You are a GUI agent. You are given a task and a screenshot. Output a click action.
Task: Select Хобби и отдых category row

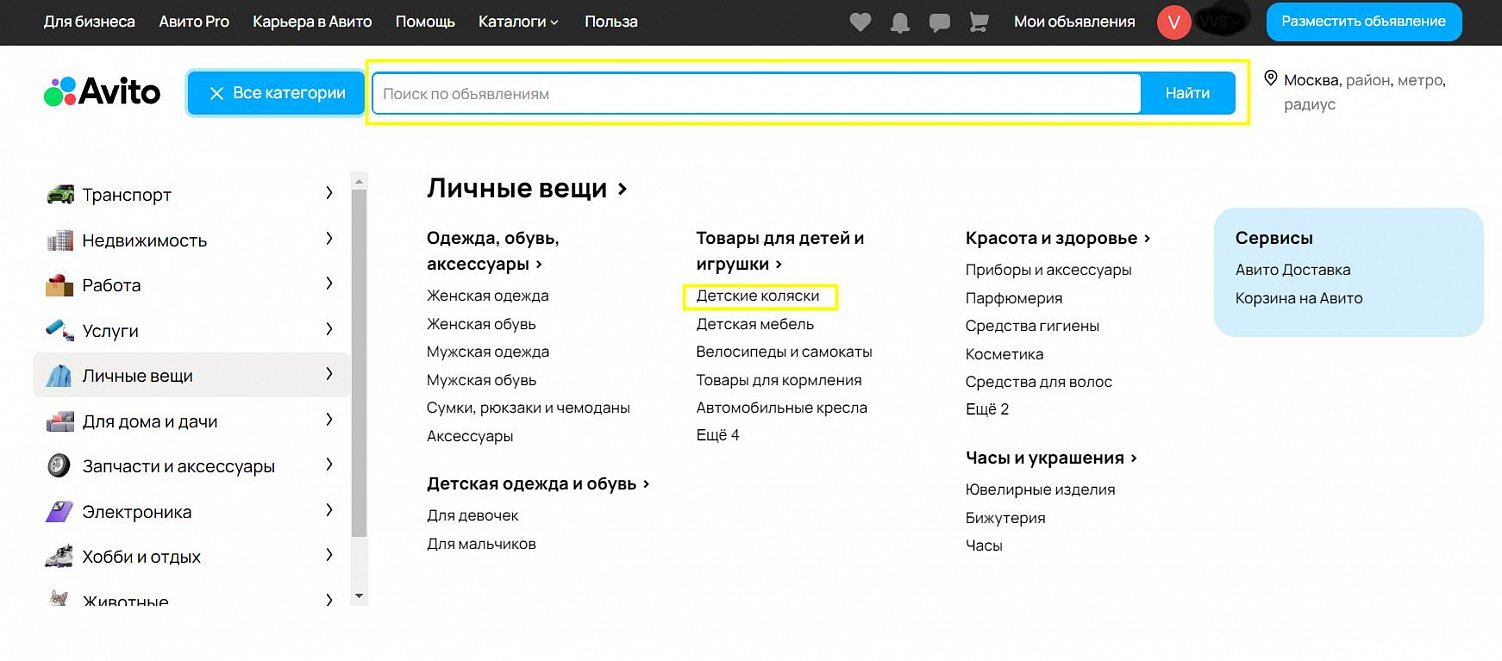(x=192, y=557)
